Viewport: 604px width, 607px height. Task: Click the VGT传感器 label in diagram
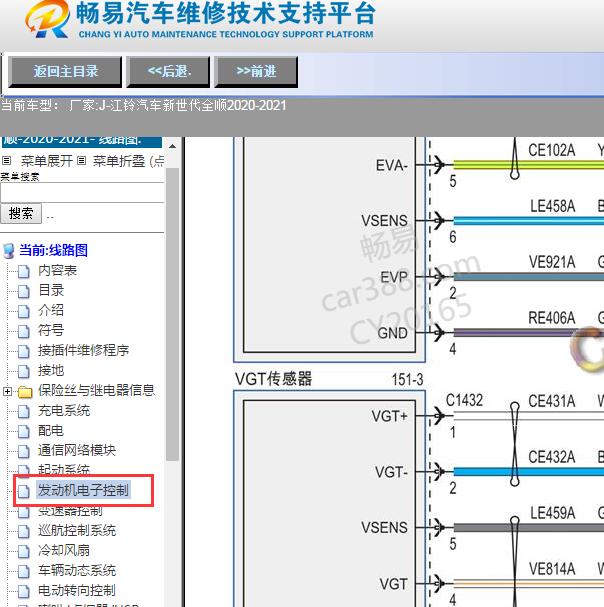click(x=273, y=379)
